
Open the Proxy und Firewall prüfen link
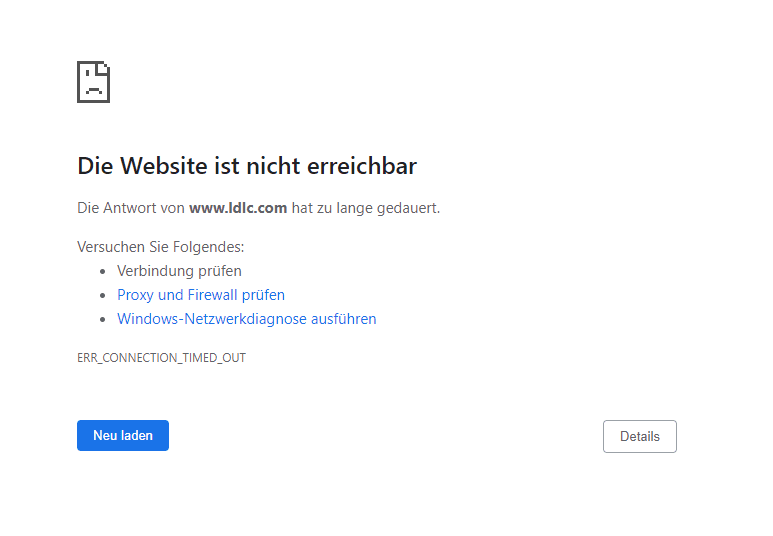click(200, 295)
